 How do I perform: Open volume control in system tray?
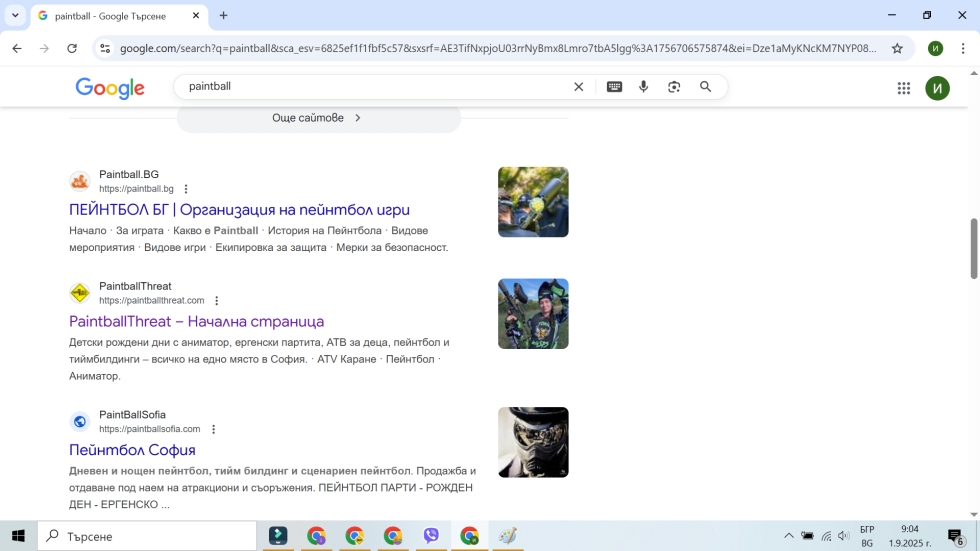(x=844, y=536)
